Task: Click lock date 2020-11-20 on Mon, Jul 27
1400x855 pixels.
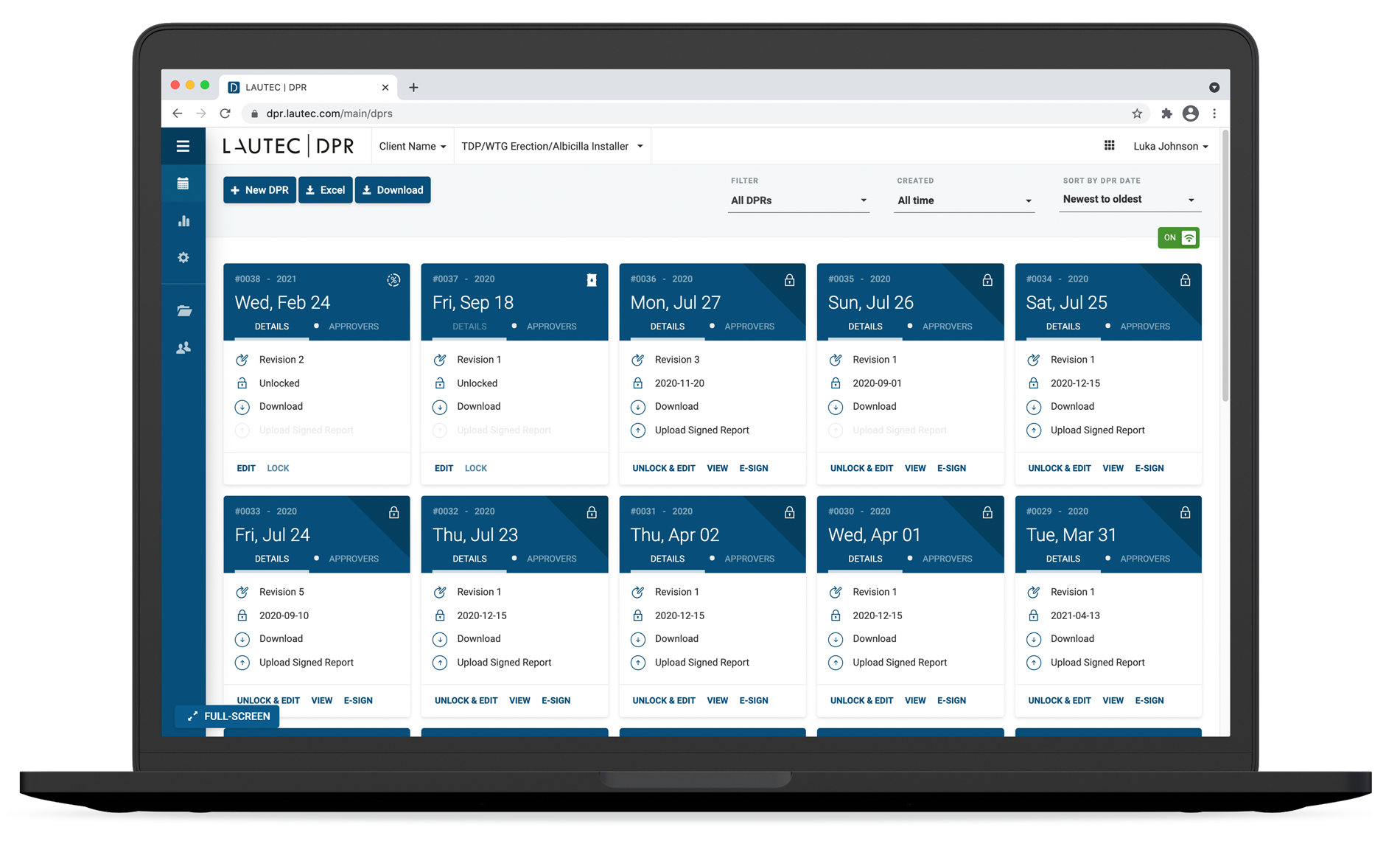Action: (x=679, y=383)
